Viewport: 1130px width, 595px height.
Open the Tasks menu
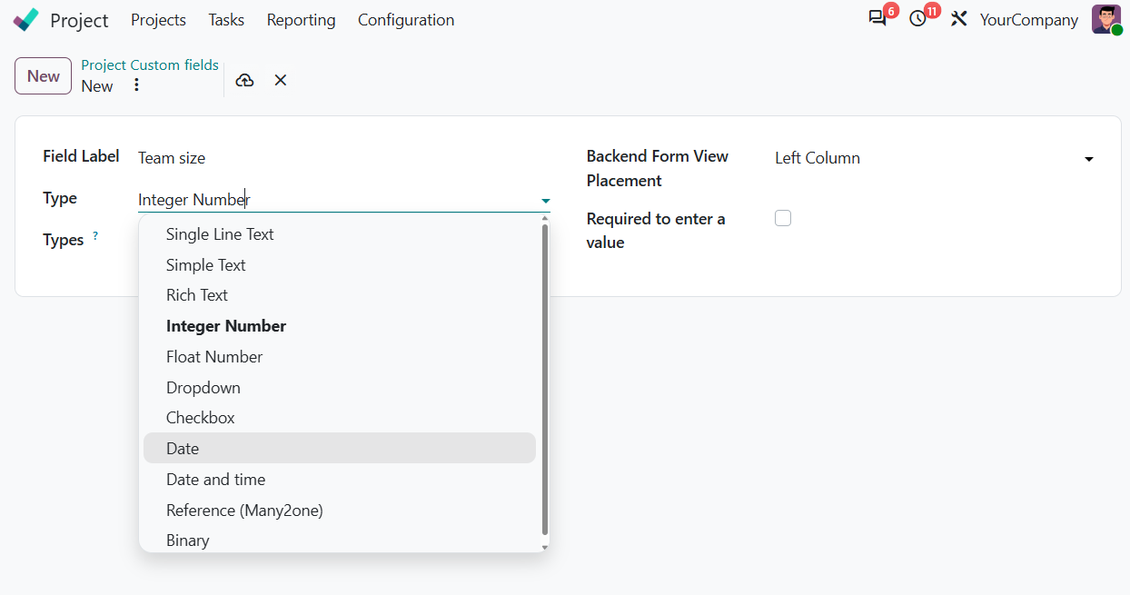click(x=226, y=20)
